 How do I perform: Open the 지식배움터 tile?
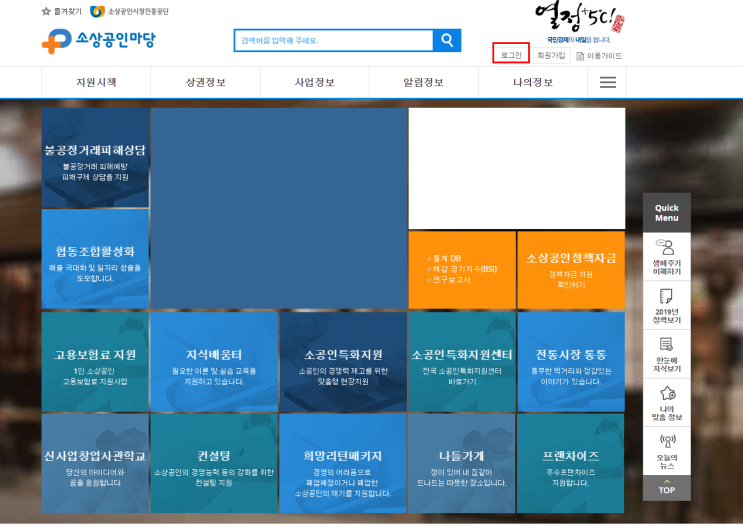[x=214, y=362]
